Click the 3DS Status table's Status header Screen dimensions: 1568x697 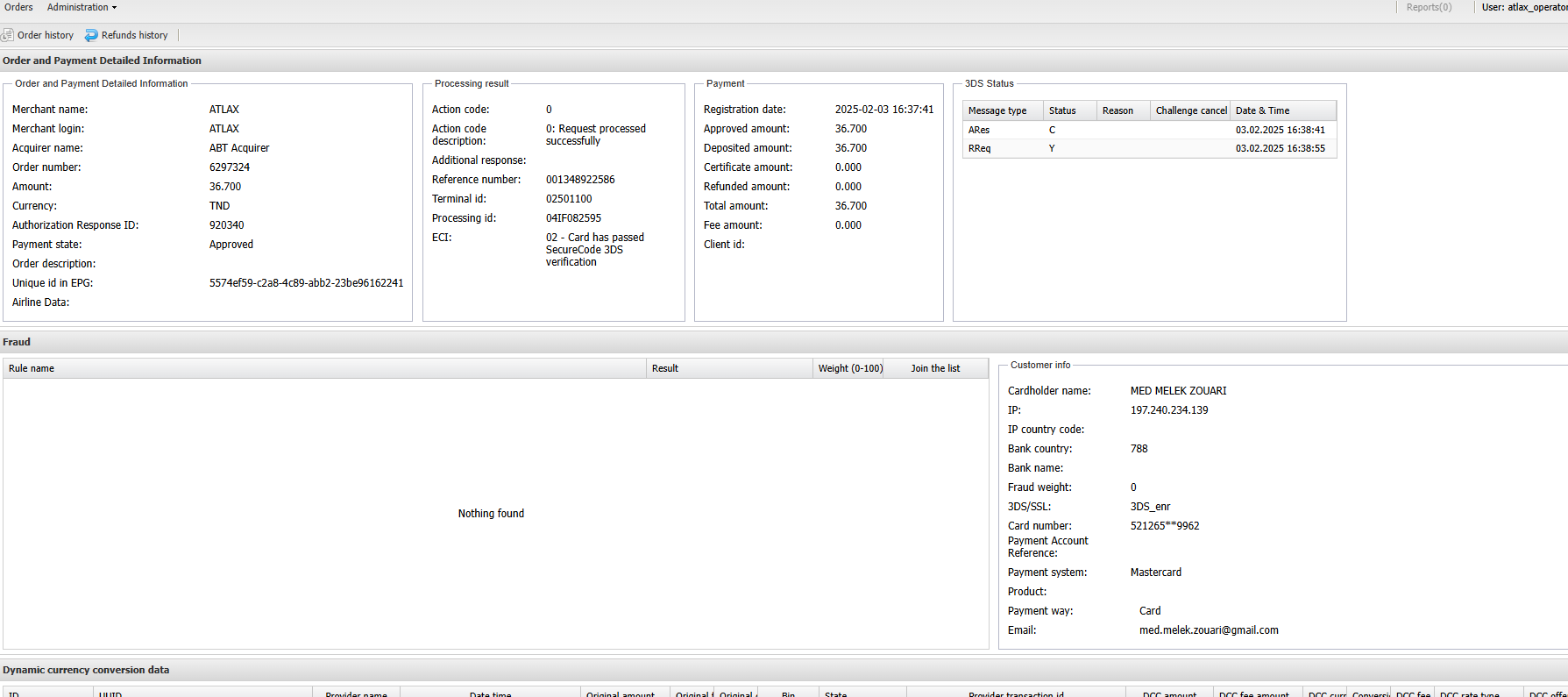[1061, 110]
